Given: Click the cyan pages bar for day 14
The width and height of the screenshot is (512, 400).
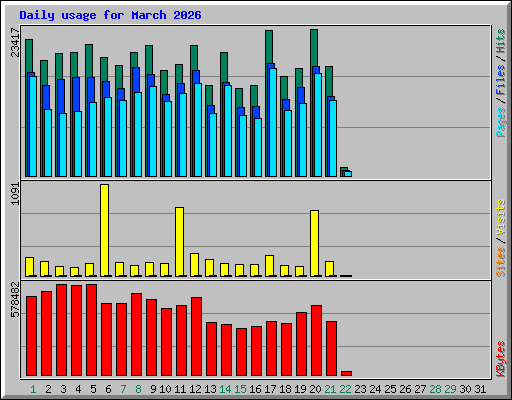Looking at the screenshot, I should [x=228, y=131].
